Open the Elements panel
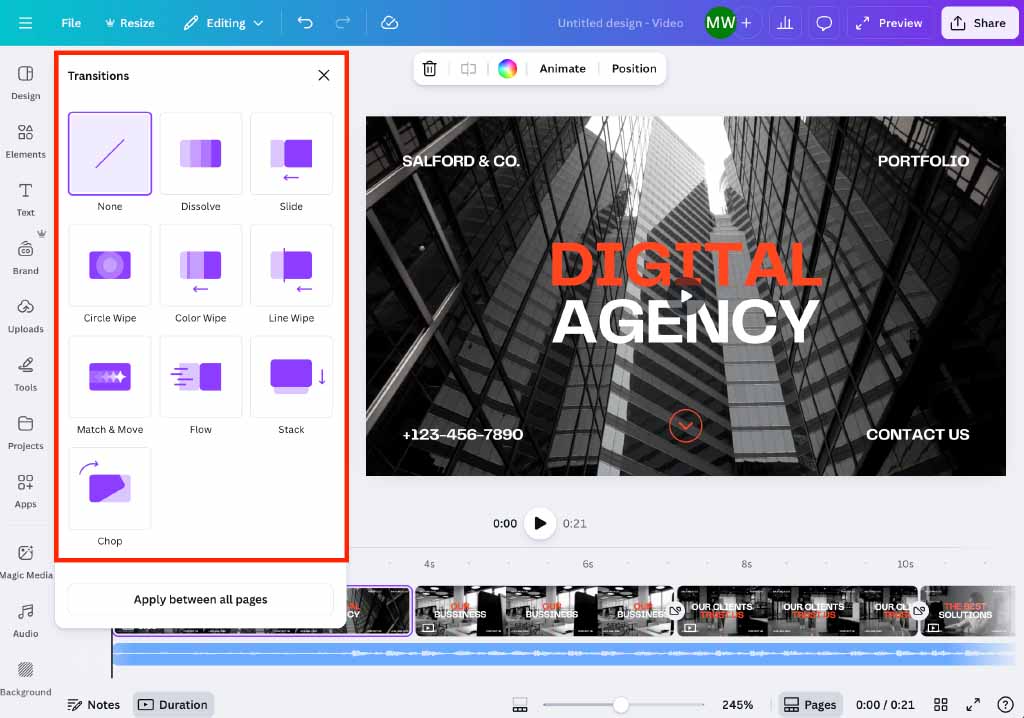The width and height of the screenshot is (1024, 718). pos(25,140)
